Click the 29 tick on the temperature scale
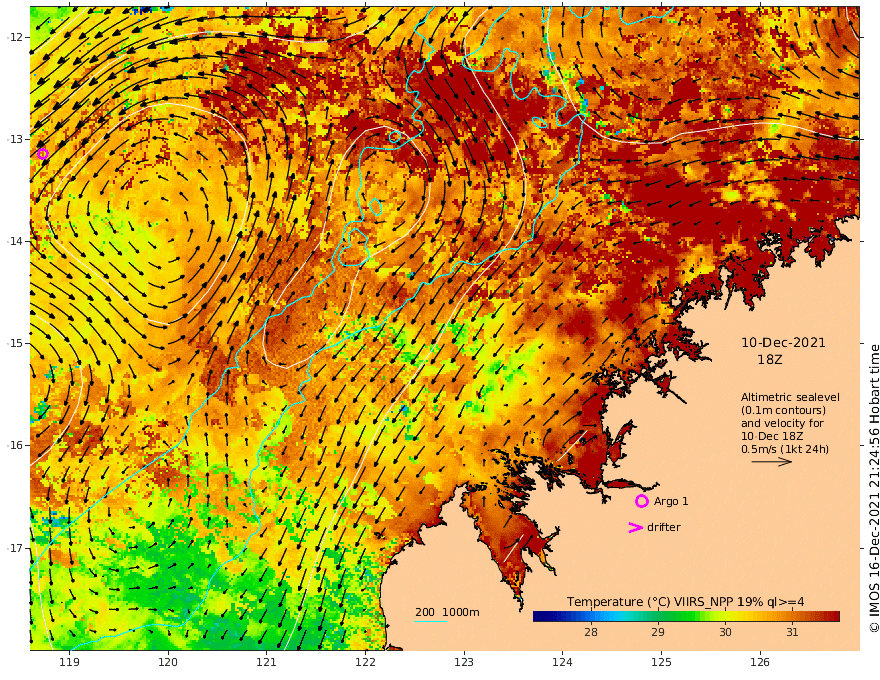The image size is (880, 680). (x=658, y=632)
